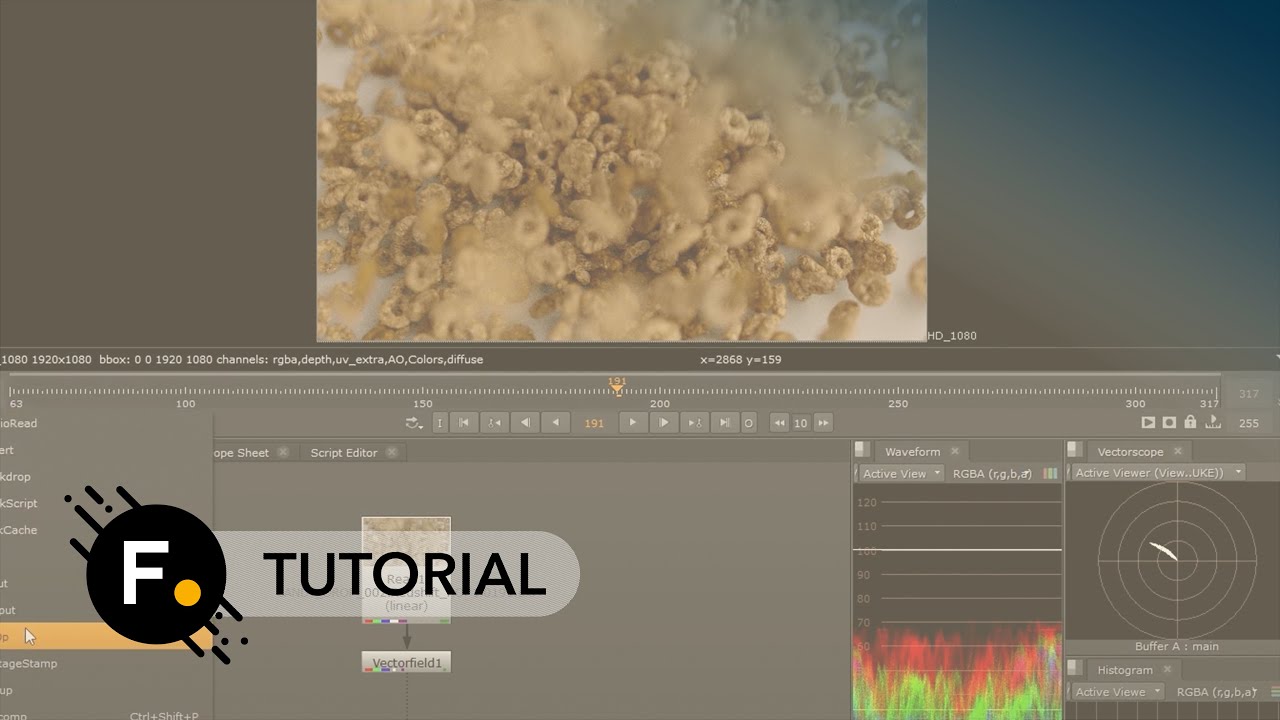The height and width of the screenshot is (720, 1280).
Task: Click the frame increment field showing 10
Action: pos(801,423)
